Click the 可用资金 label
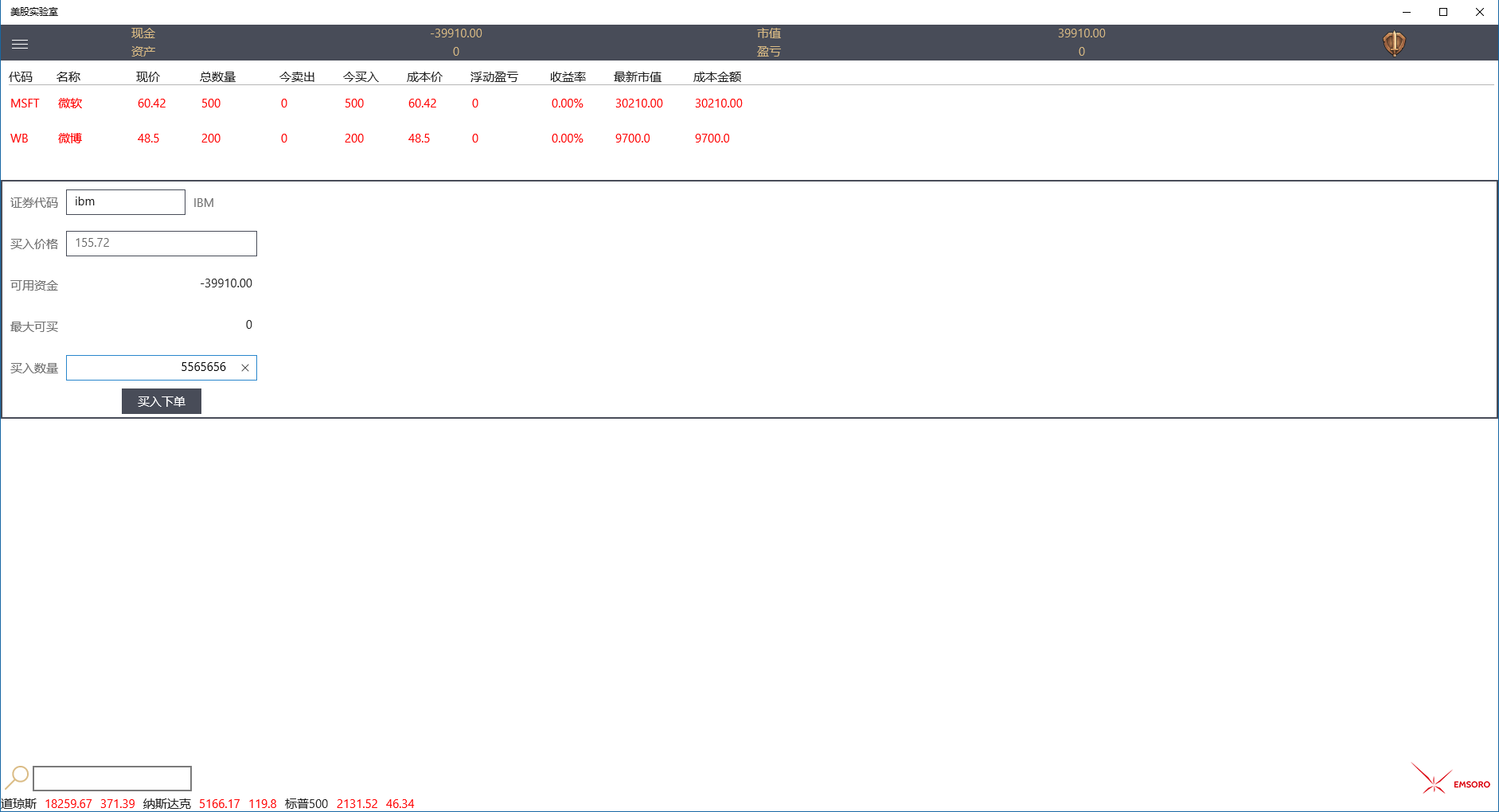 34,286
